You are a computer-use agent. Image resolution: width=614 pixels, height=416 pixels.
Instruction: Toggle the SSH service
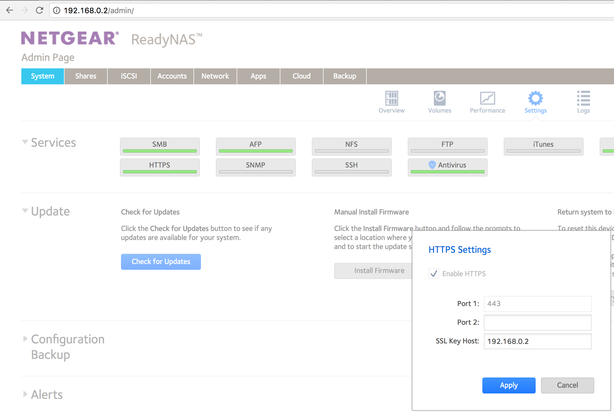(352, 167)
